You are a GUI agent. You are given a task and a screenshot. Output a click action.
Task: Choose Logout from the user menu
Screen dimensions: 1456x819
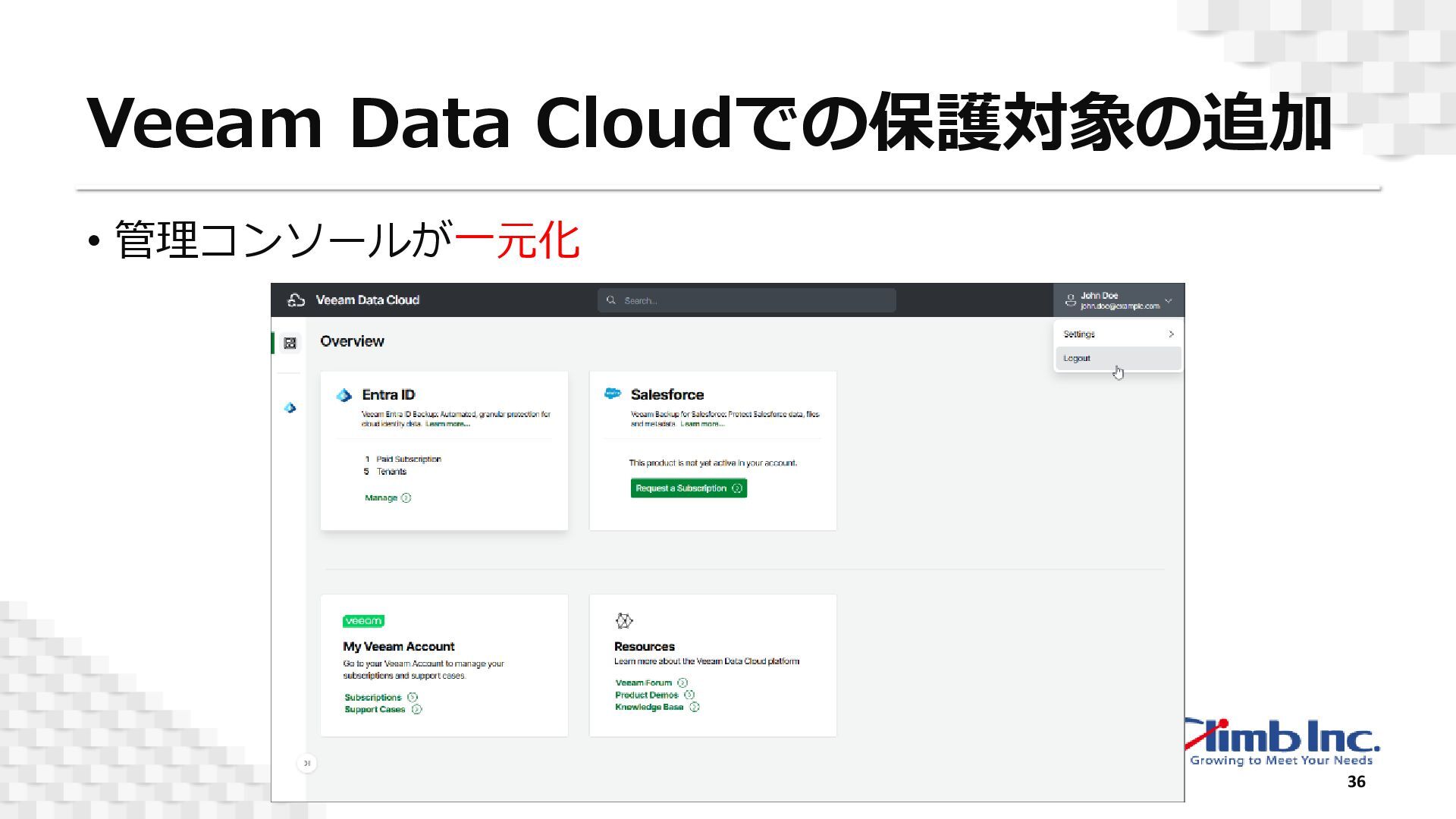tap(1077, 359)
